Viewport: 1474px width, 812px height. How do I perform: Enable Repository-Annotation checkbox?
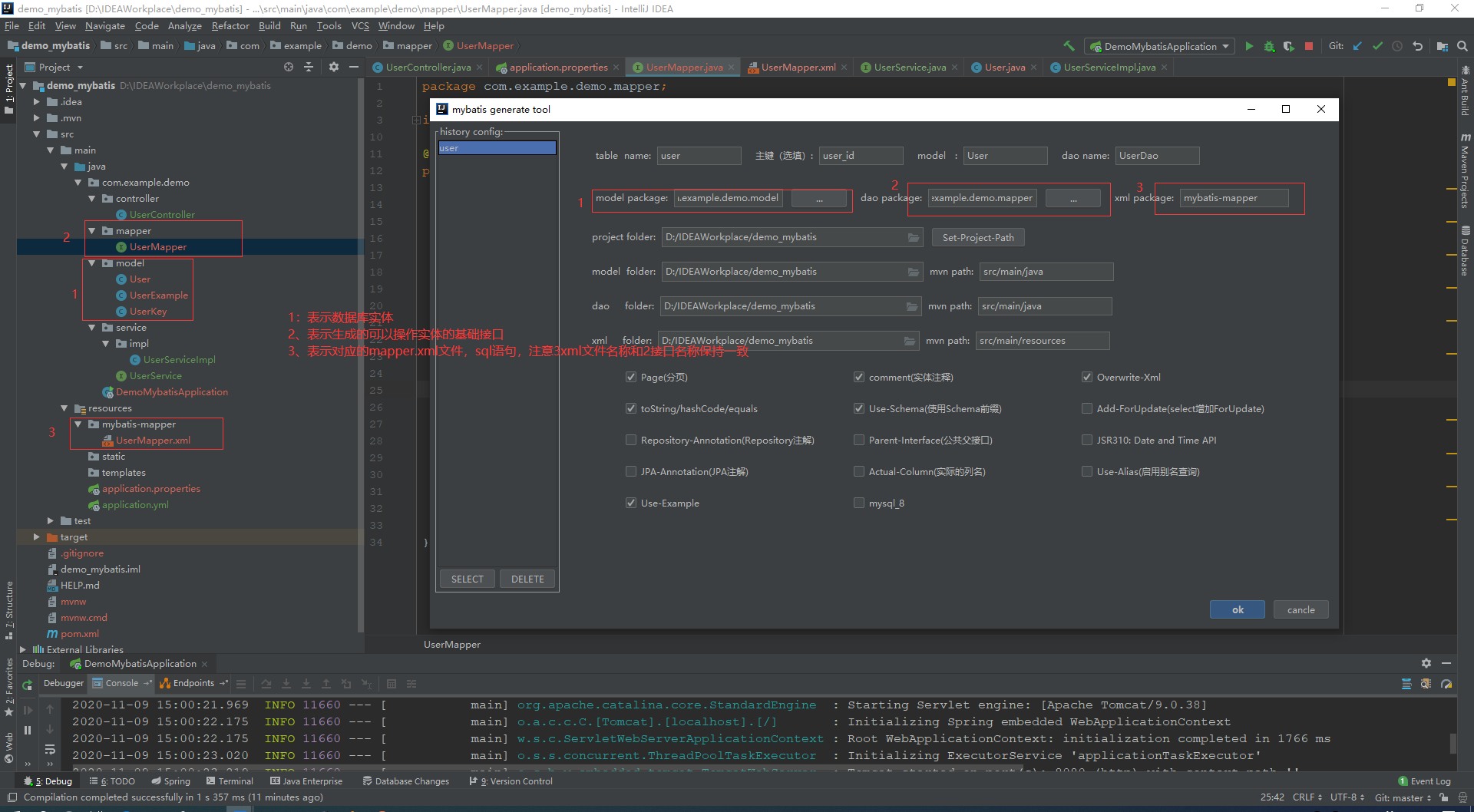pos(631,440)
